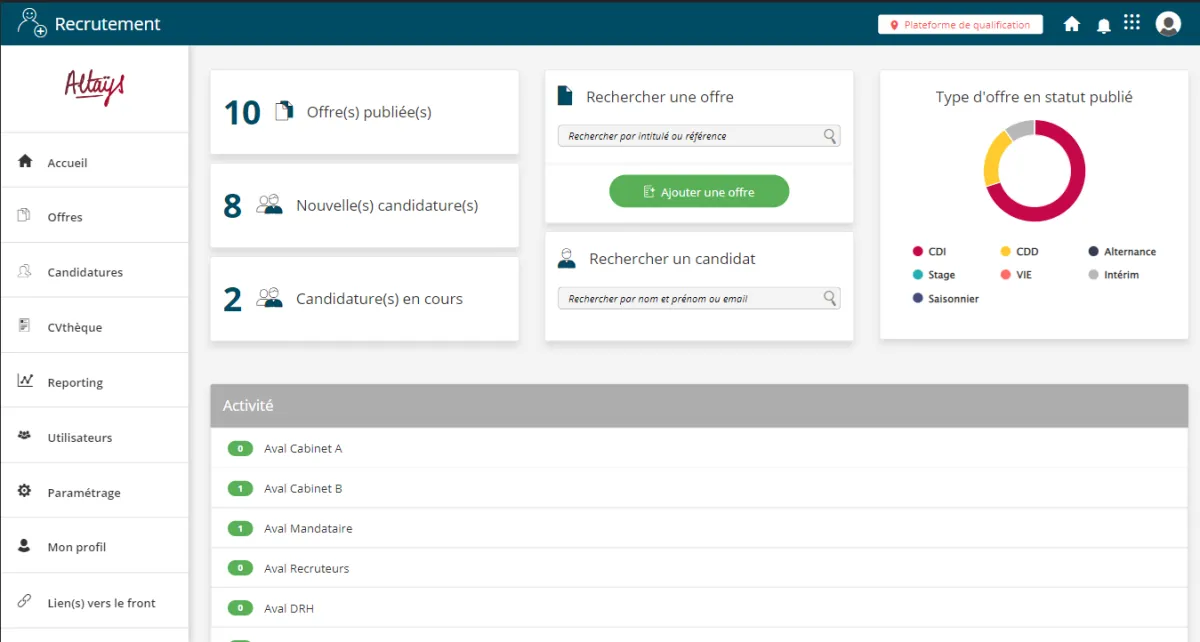Open the notifications bell icon

point(1104,25)
